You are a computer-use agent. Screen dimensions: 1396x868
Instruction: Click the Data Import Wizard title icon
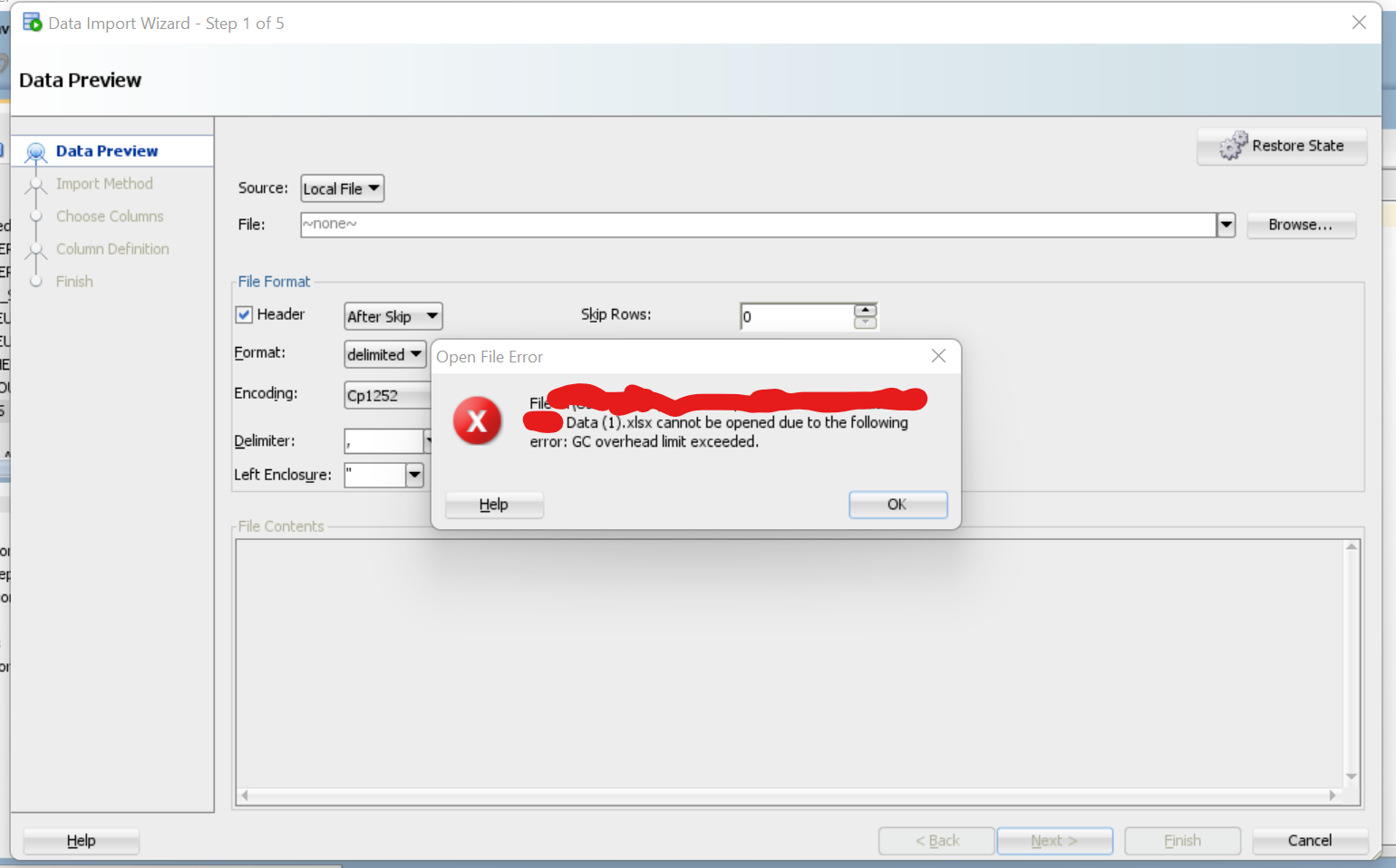pyautogui.click(x=32, y=23)
